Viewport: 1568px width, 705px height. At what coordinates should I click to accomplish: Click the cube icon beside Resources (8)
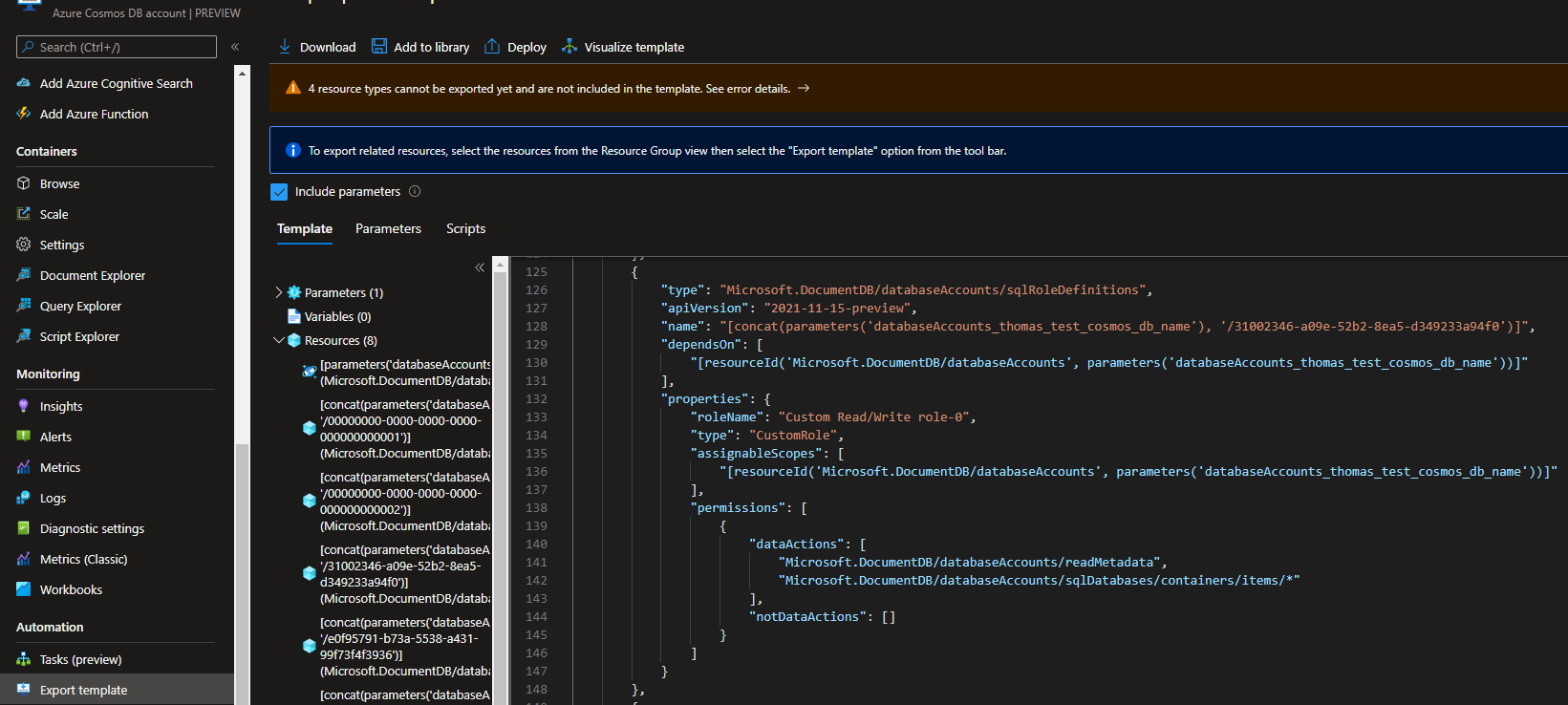coord(294,340)
